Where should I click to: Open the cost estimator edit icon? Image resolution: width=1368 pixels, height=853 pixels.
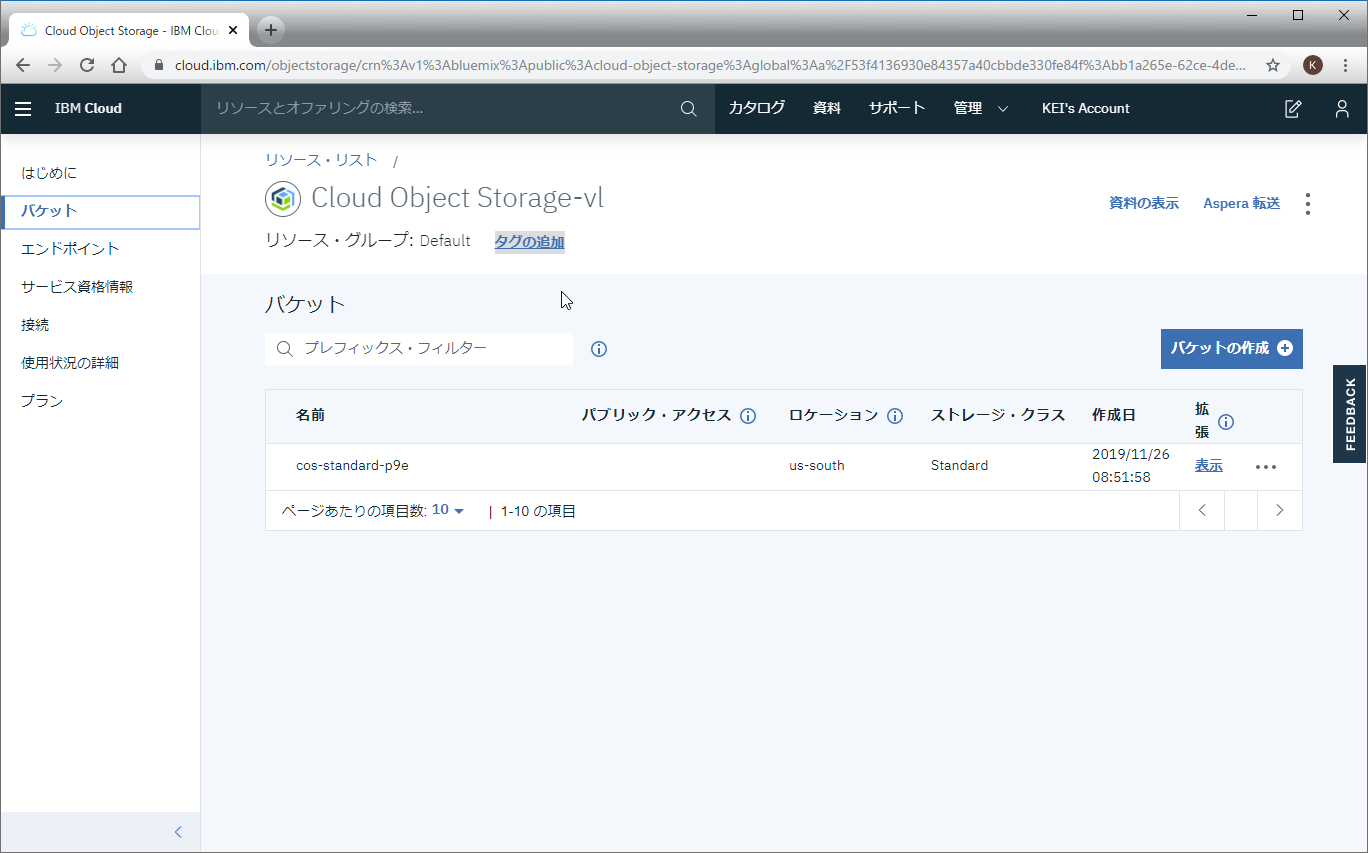point(1293,109)
